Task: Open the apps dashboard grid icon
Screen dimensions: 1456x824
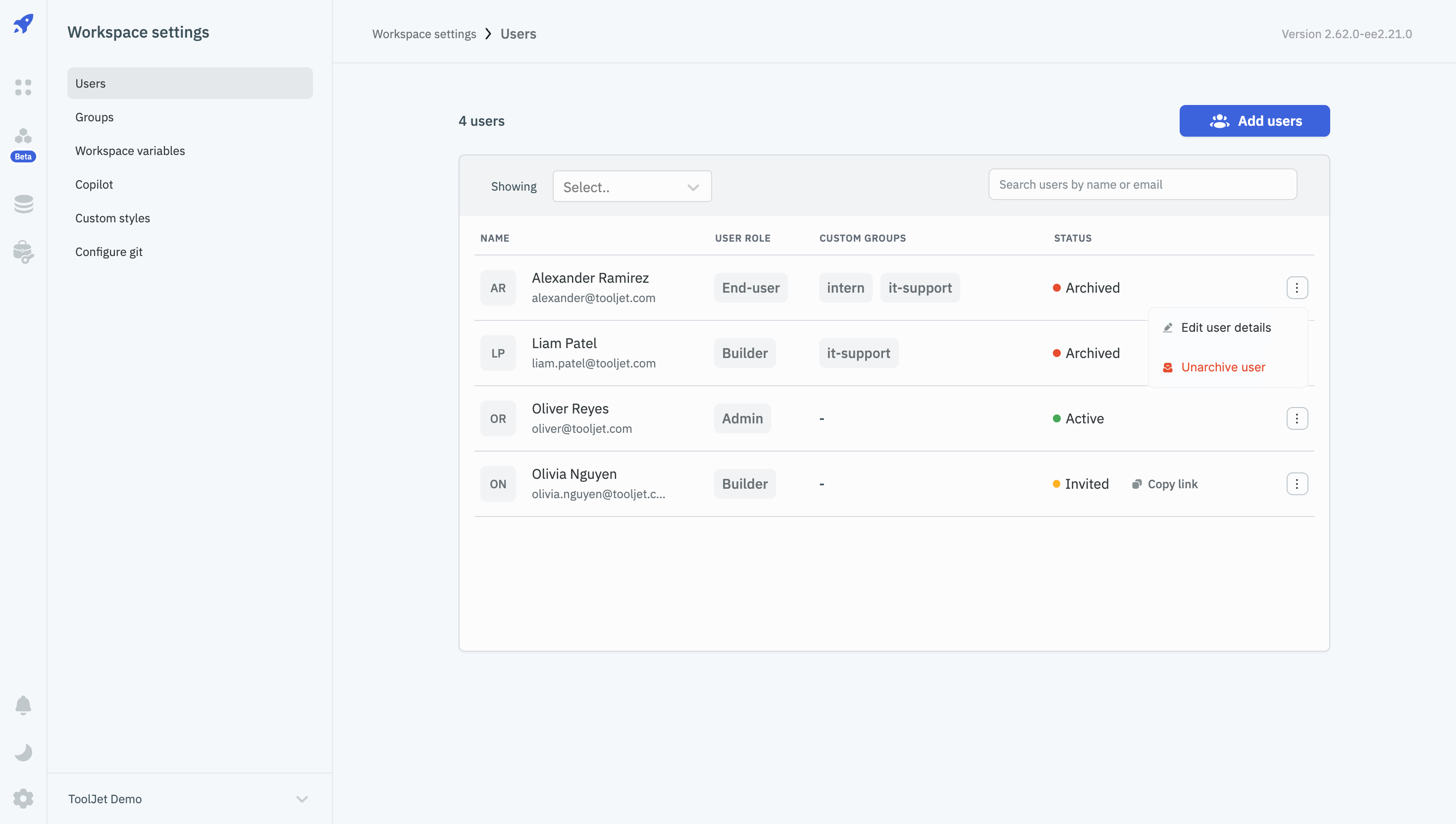Action: (x=23, y=87)
